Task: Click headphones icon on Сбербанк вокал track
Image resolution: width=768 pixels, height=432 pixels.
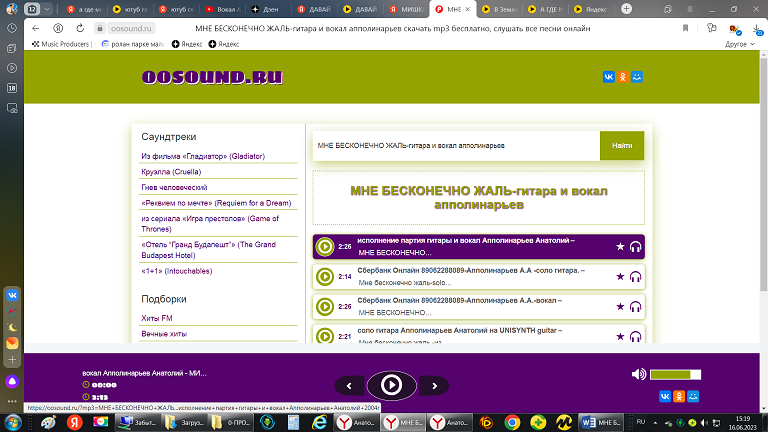Action: click(x=635, y=307)
